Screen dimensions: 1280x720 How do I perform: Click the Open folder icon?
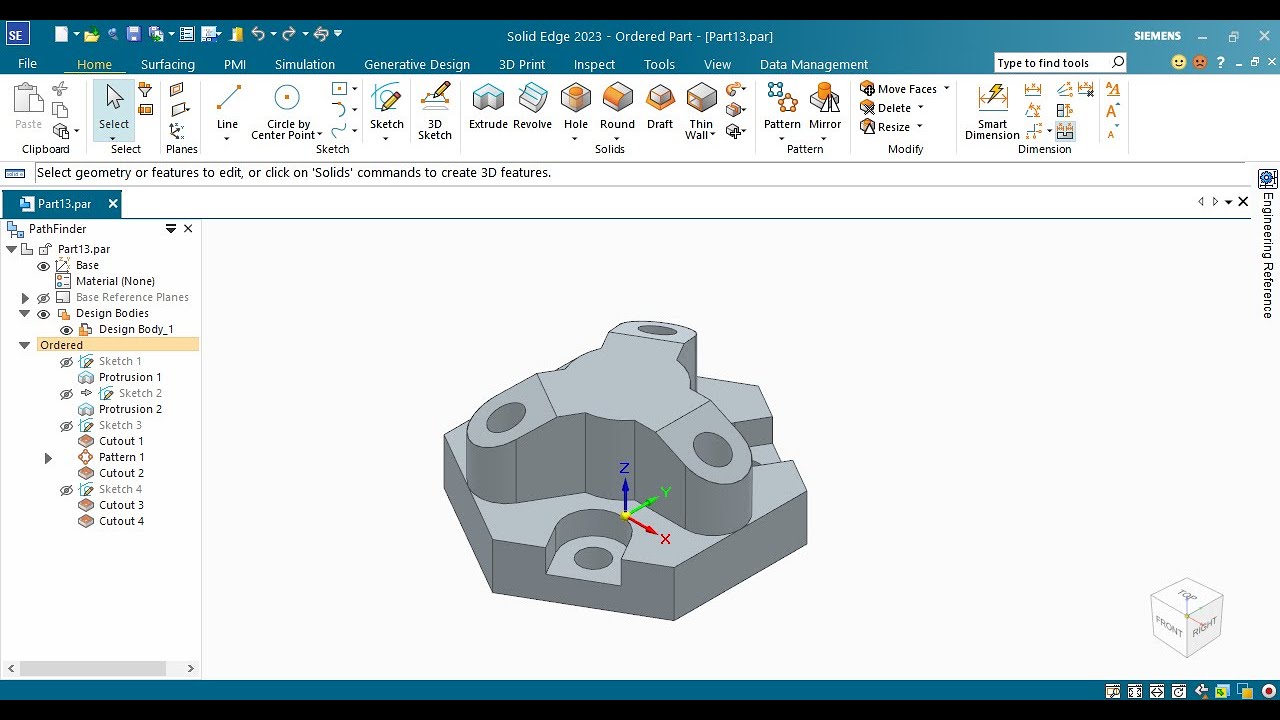pos(91,34)
